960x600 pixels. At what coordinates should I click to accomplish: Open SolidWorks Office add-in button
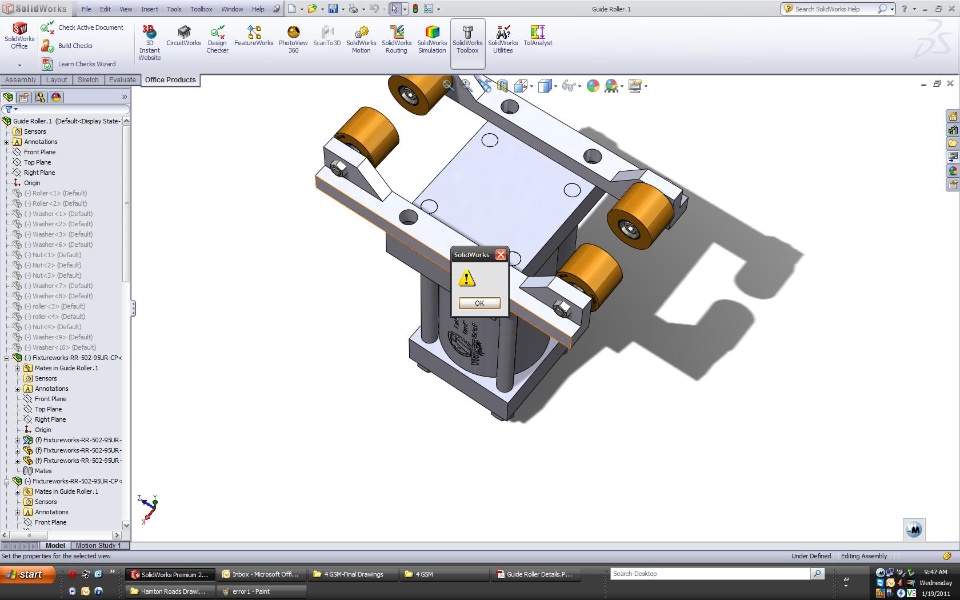click(19, 36)
